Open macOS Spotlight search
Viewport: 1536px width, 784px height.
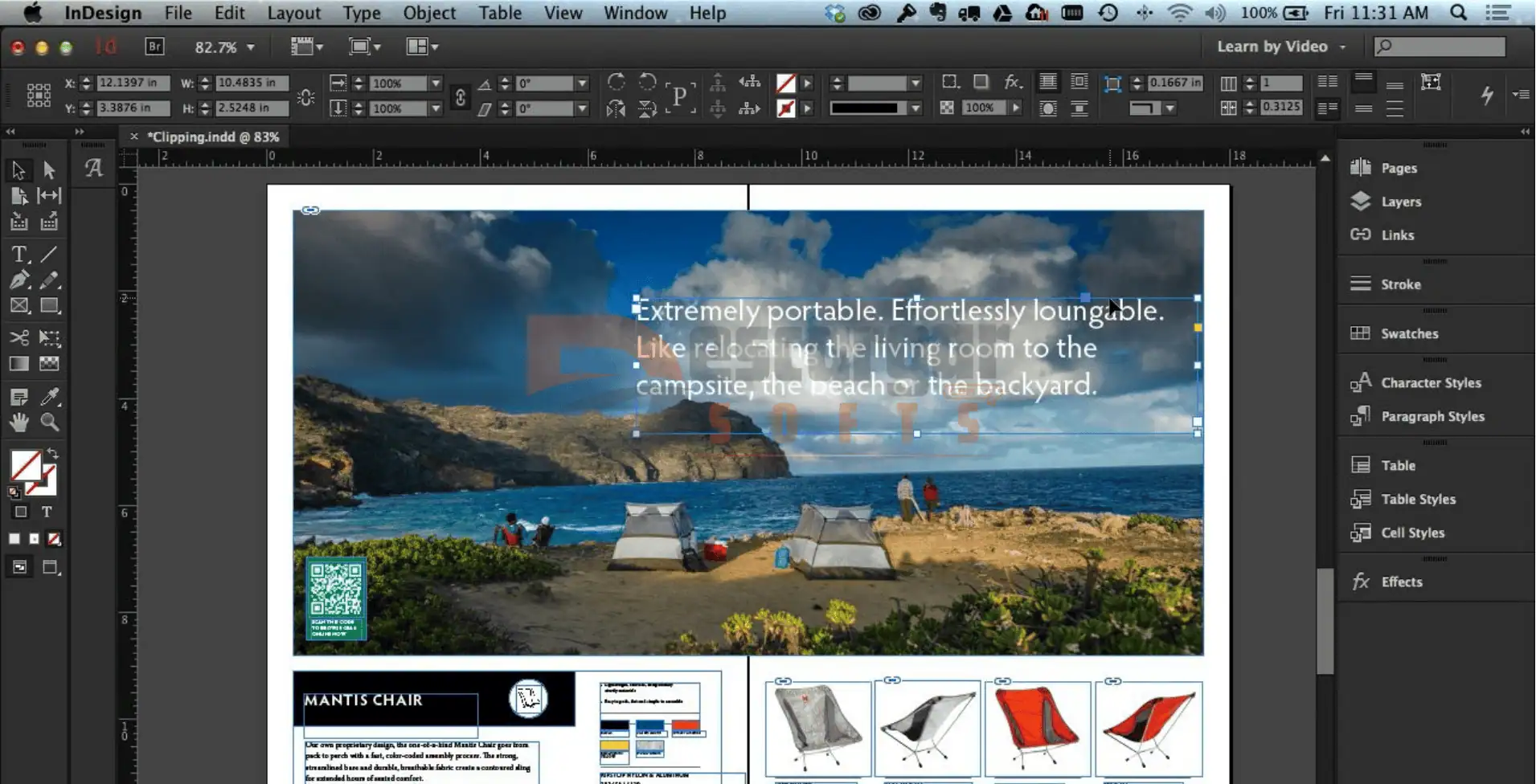pyautogui.click(x=1458, y=13)
